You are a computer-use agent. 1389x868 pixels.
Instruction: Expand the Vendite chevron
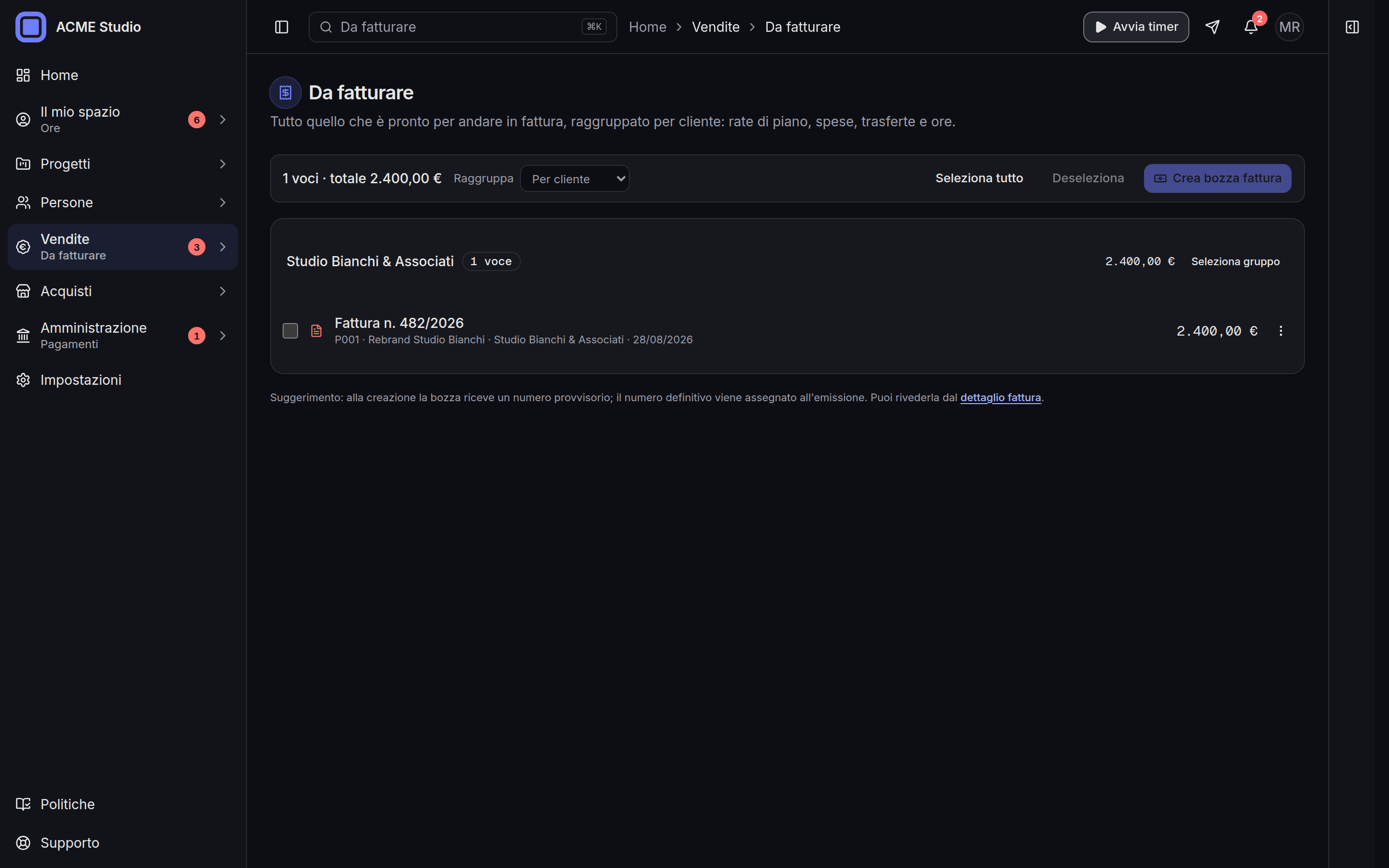pos(223,247)
